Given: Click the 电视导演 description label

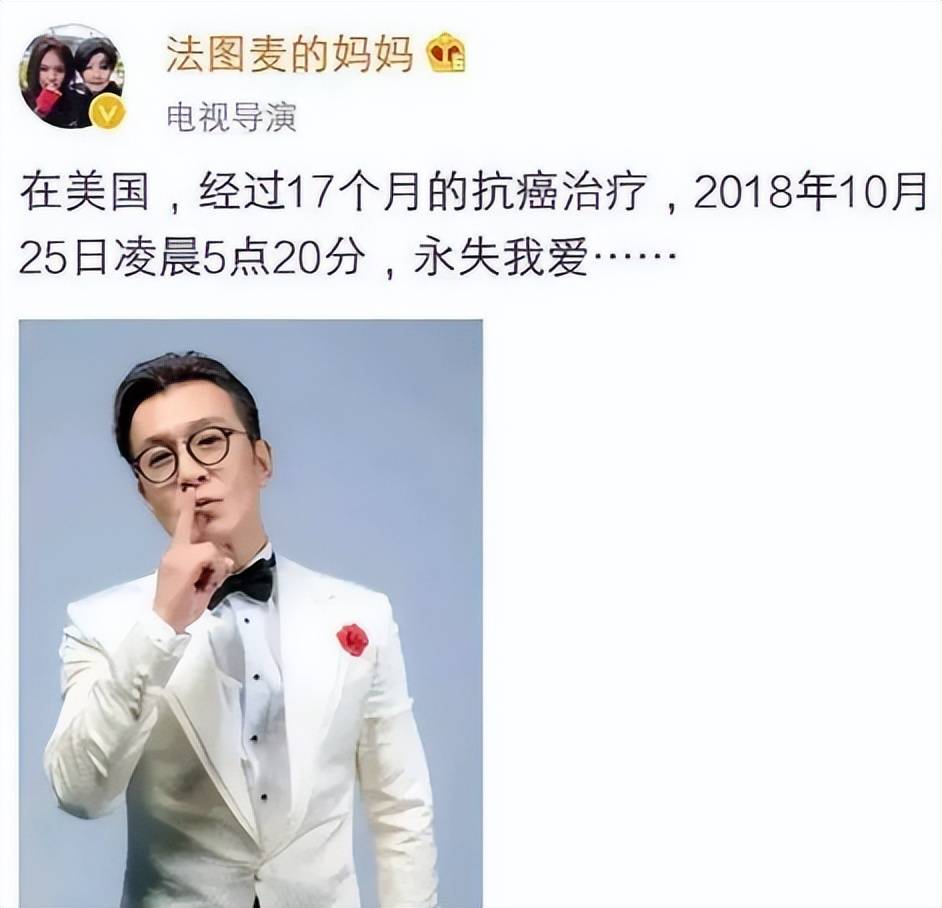Looking at the screenshot, I should (x=232, y=117).
